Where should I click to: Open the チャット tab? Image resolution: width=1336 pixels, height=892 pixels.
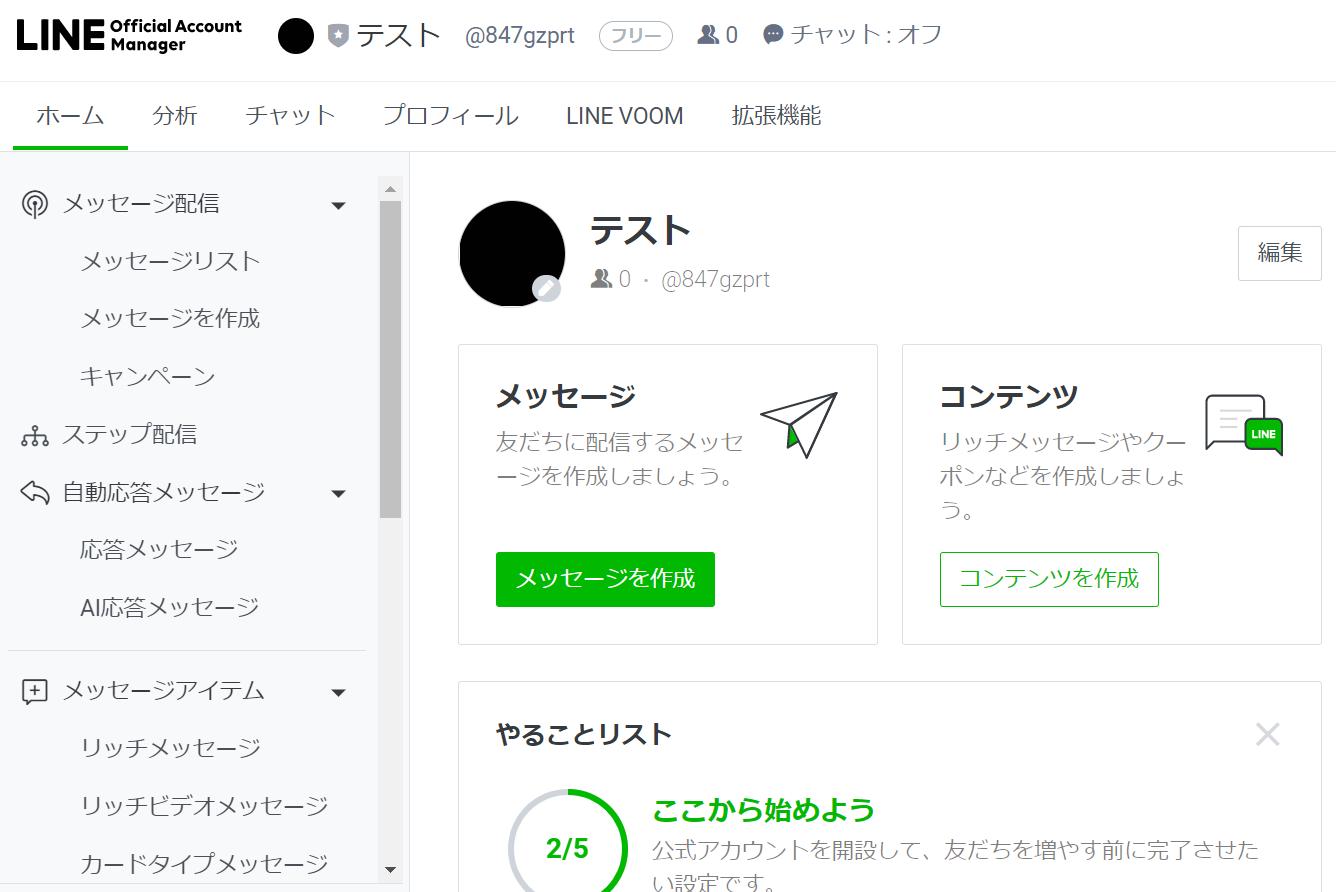pos(290,116)
